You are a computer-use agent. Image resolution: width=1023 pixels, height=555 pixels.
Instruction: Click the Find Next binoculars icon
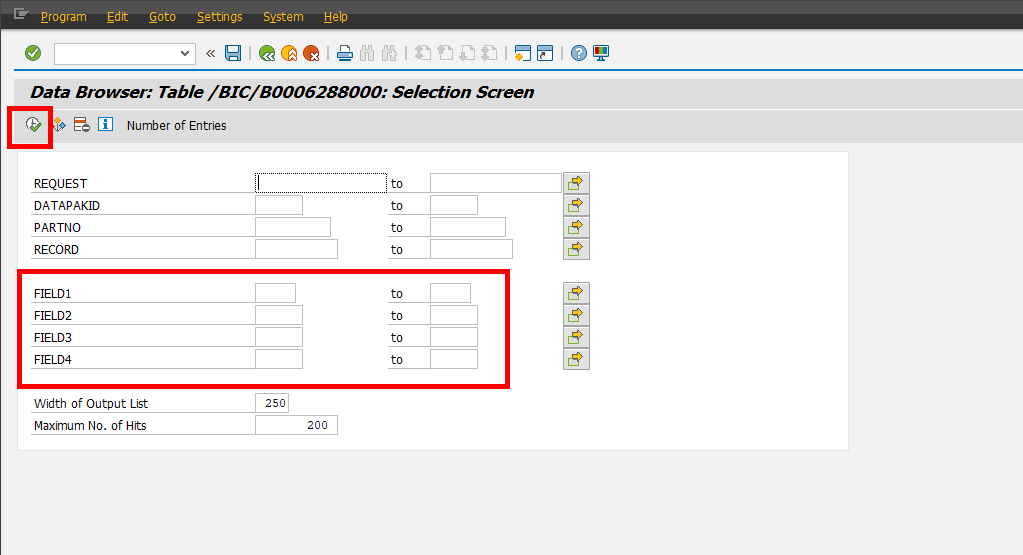(389, 53)
